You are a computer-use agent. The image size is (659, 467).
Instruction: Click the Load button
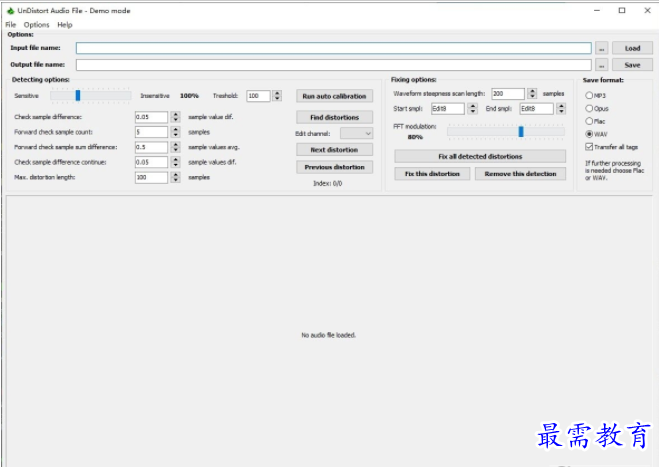632,48
